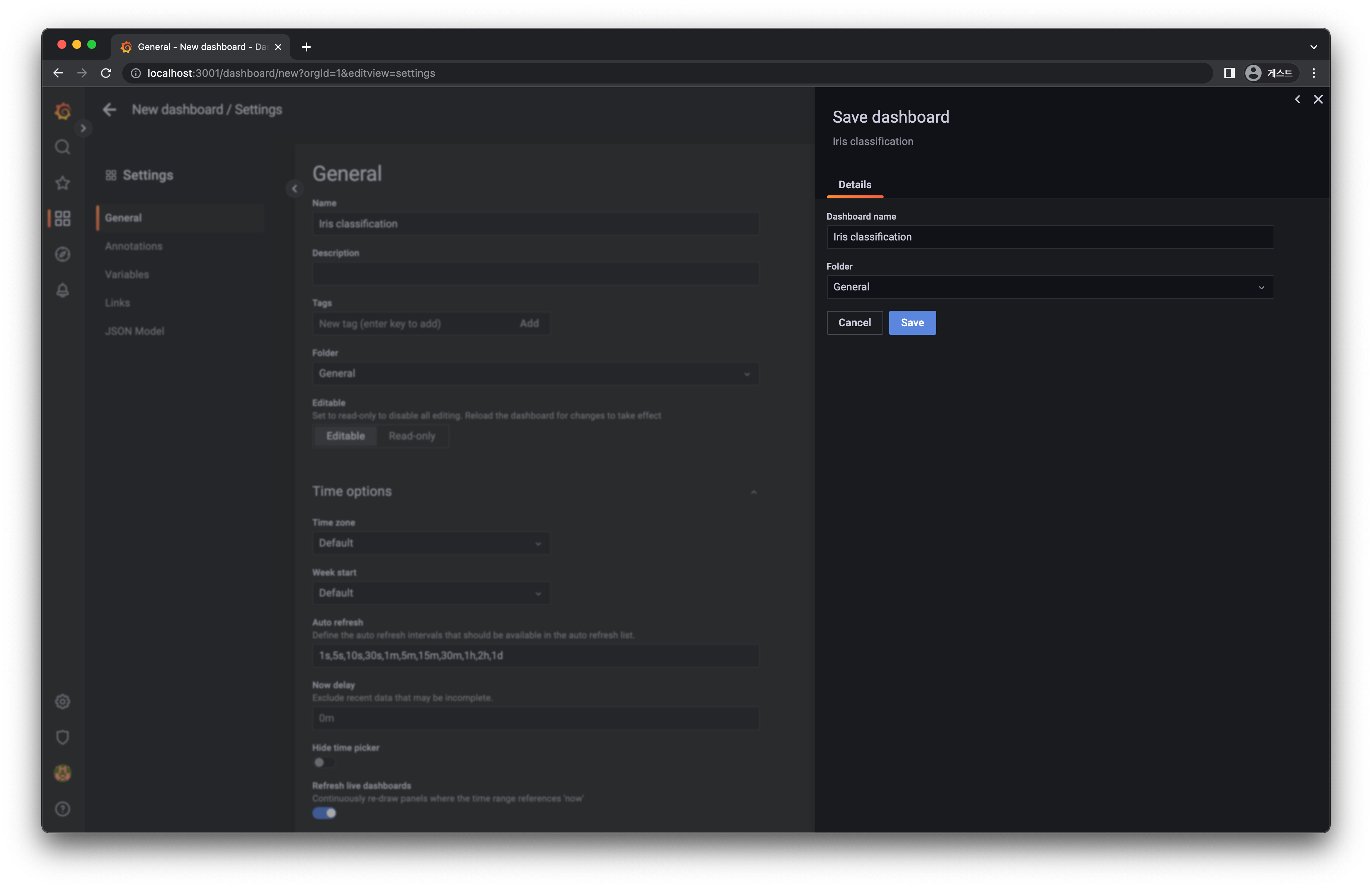The width and height of the screenshot is (1372, 888).
Task: Click the site information icon in address bar
Action: pyautogui.click(x=135, y=73)
